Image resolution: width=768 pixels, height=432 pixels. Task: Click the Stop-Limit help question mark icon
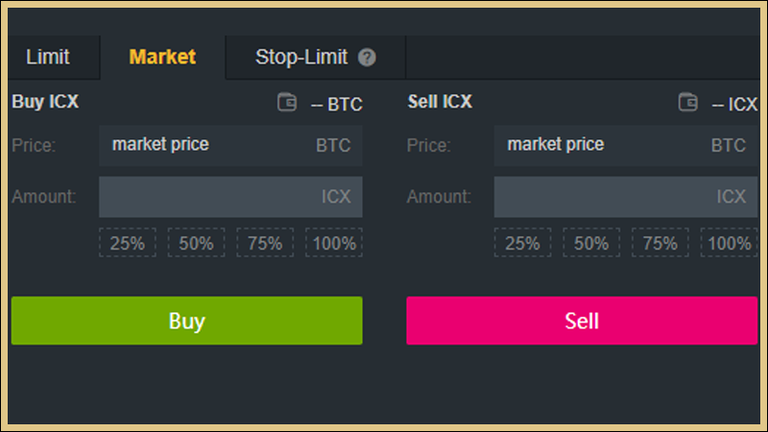367,57
